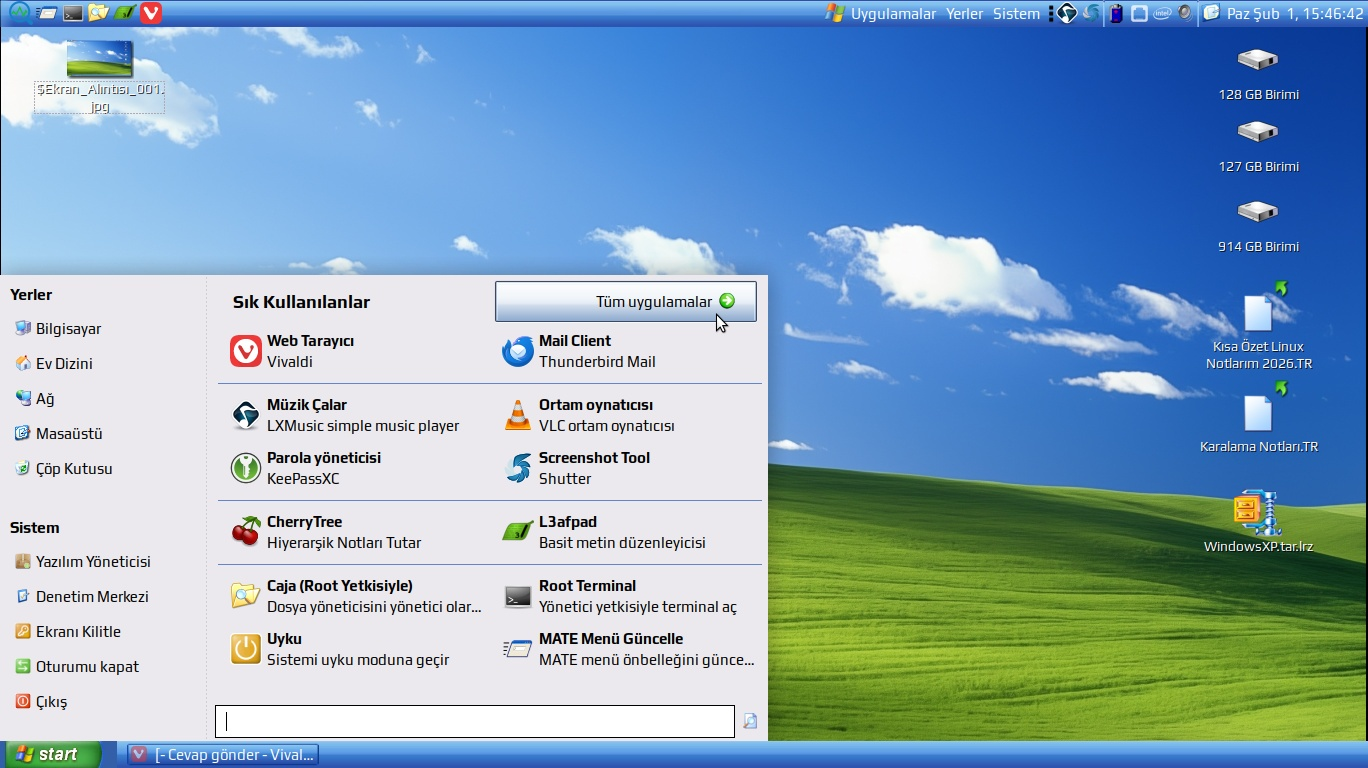
Task: Open the clock calendar showing Paz Şub 1
Action: coord(1283,13)
